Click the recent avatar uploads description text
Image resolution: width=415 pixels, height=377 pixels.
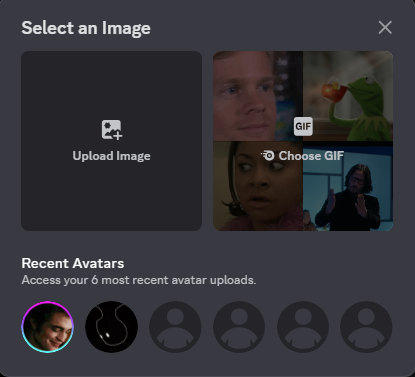click(139, 280)
